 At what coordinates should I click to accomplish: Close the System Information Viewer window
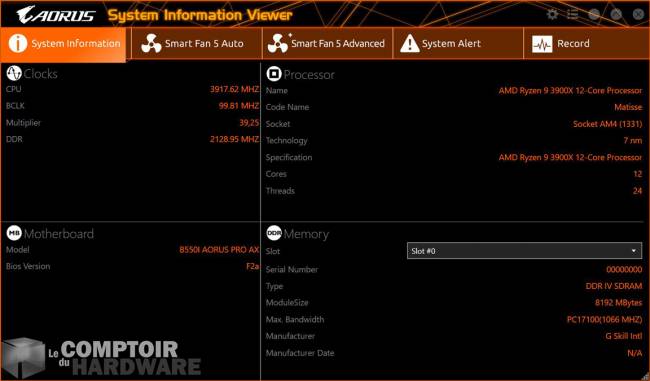coord(638,15)
